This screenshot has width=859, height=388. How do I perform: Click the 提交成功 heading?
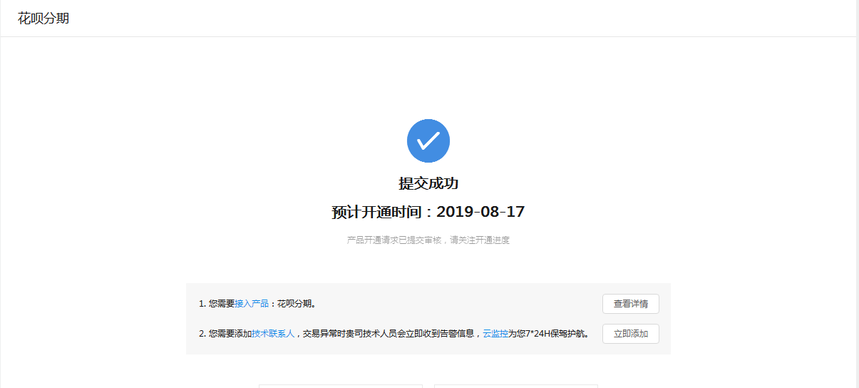tap(428, 184)
